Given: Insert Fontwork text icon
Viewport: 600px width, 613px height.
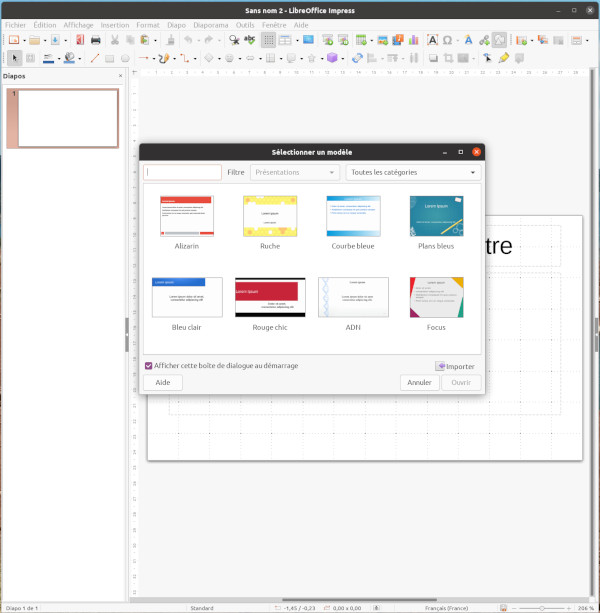Looking at the screenshot, I should coord(468,40).
